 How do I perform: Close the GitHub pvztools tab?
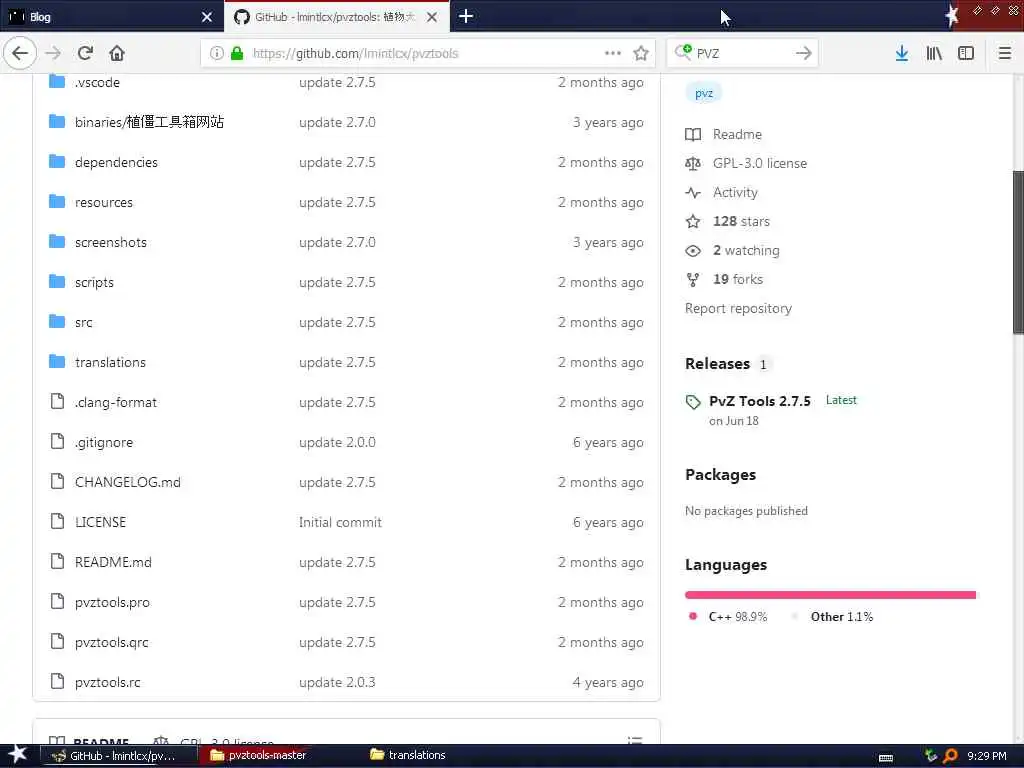432,17
